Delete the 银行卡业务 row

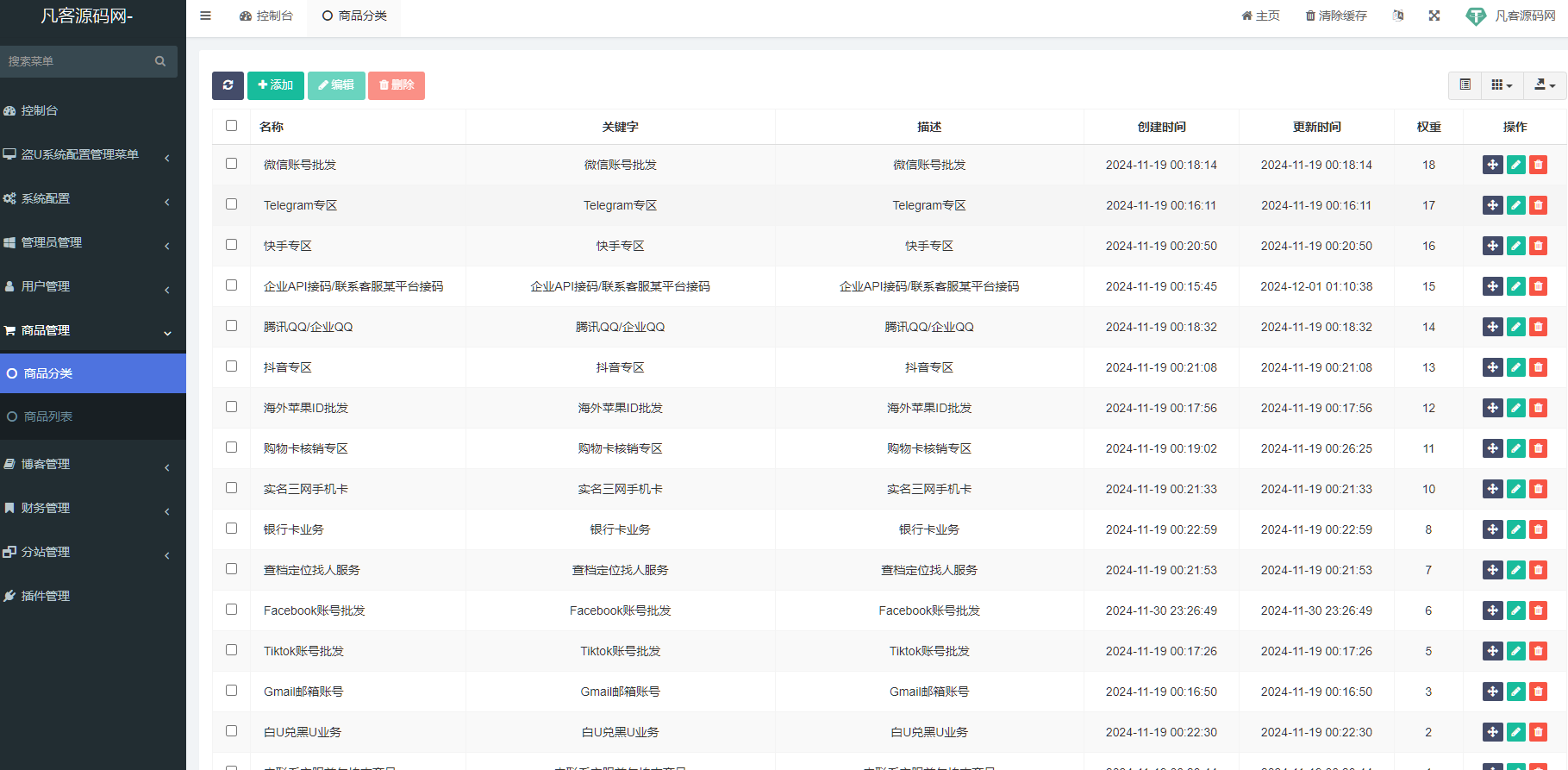point(1538,529)
